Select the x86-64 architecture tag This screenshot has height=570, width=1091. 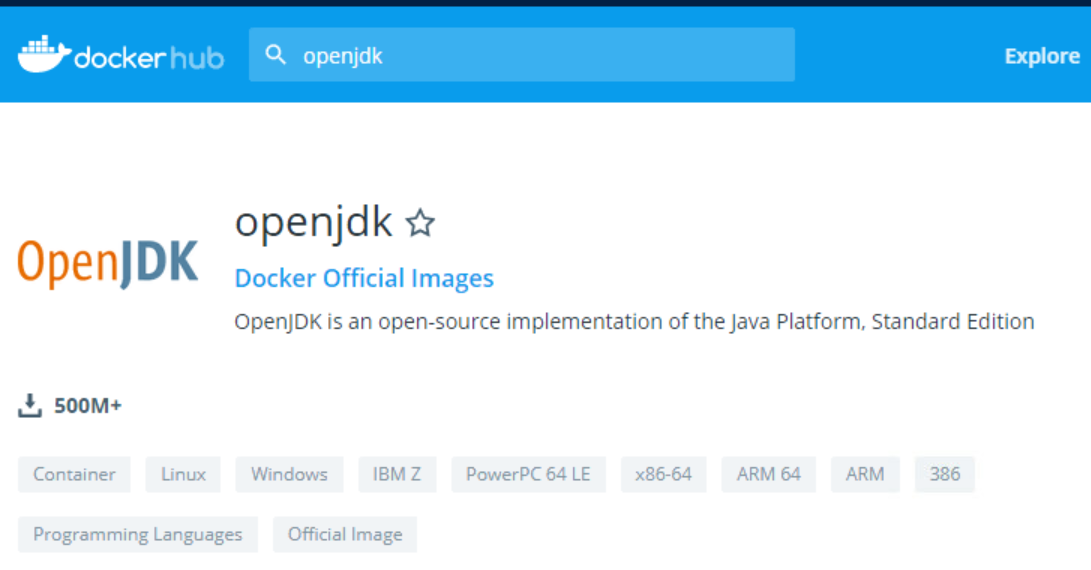click(x=663, y=474)
